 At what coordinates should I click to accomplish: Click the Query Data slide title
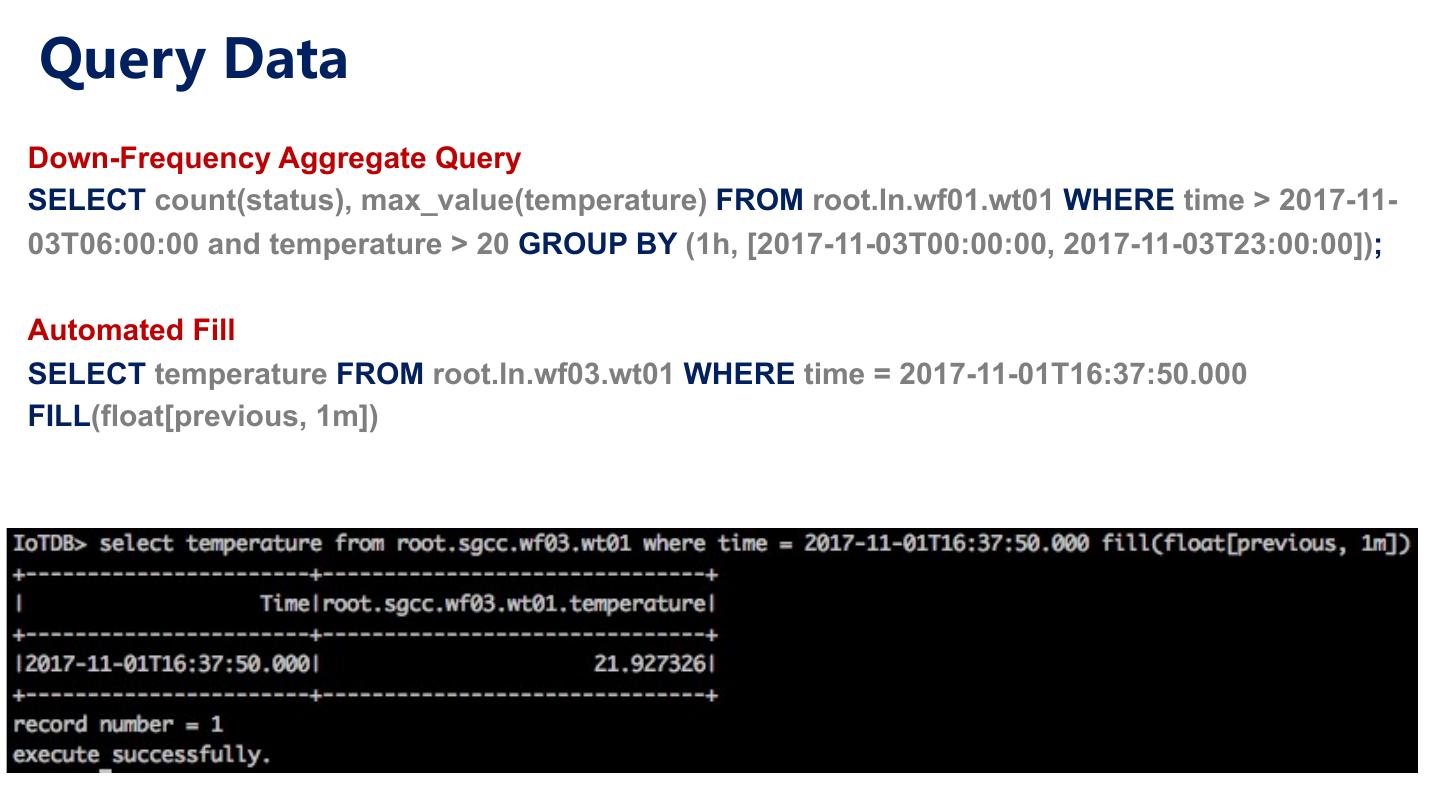[193, 59]
